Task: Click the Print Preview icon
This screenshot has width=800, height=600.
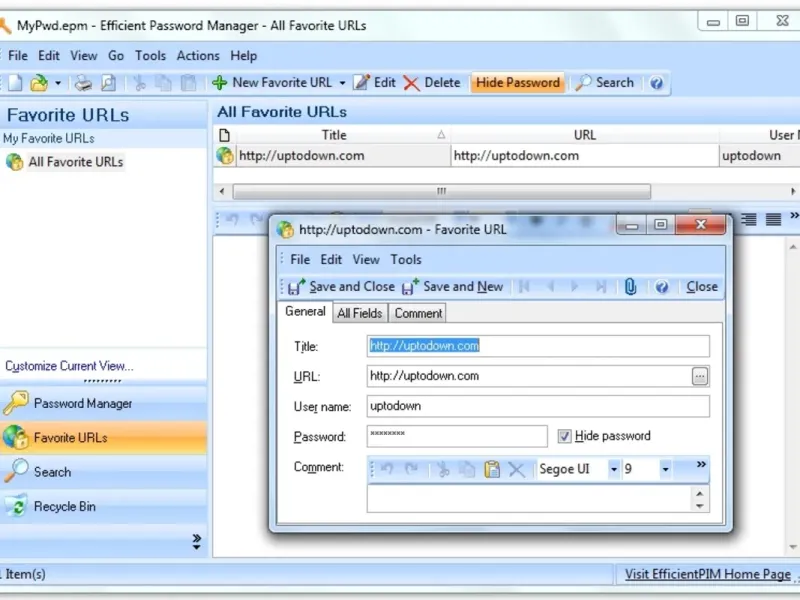Action: tap(108, 83)
